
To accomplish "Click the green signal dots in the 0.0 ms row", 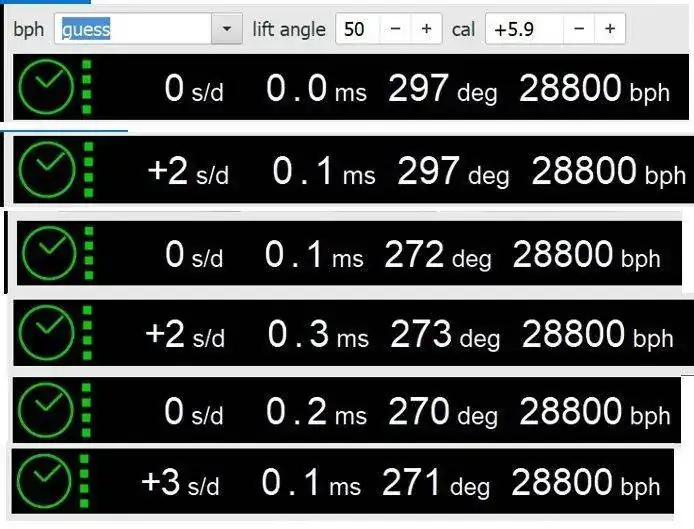I will pyautogui.click(x=87, y=88).
